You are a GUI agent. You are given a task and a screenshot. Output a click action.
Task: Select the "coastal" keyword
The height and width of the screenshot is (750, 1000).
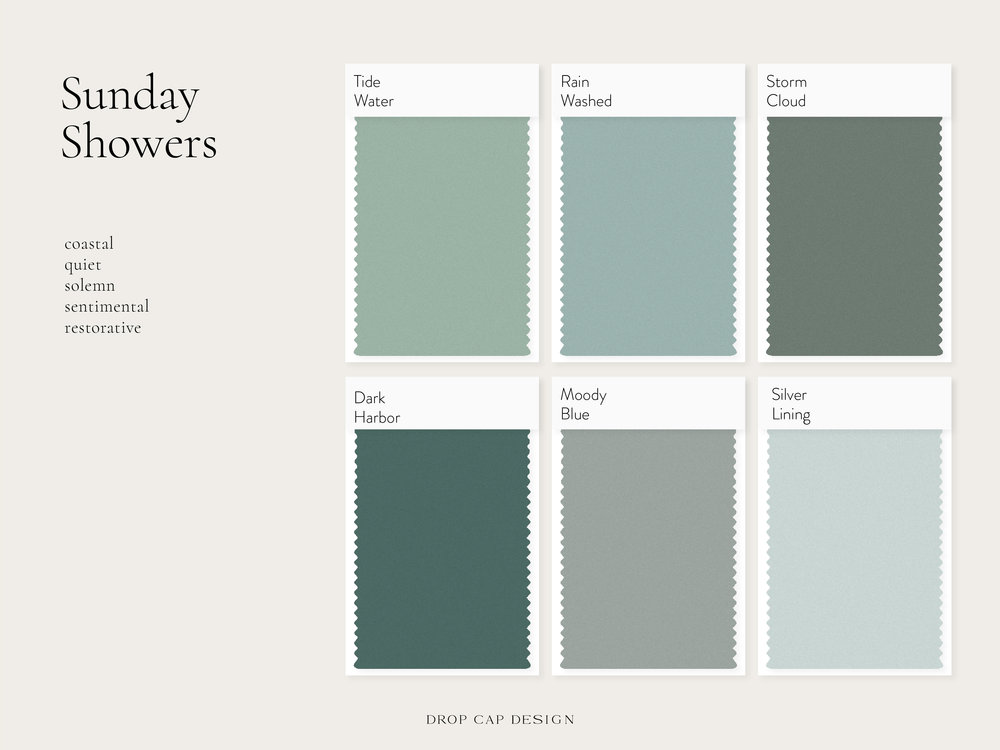coord(89,244)
